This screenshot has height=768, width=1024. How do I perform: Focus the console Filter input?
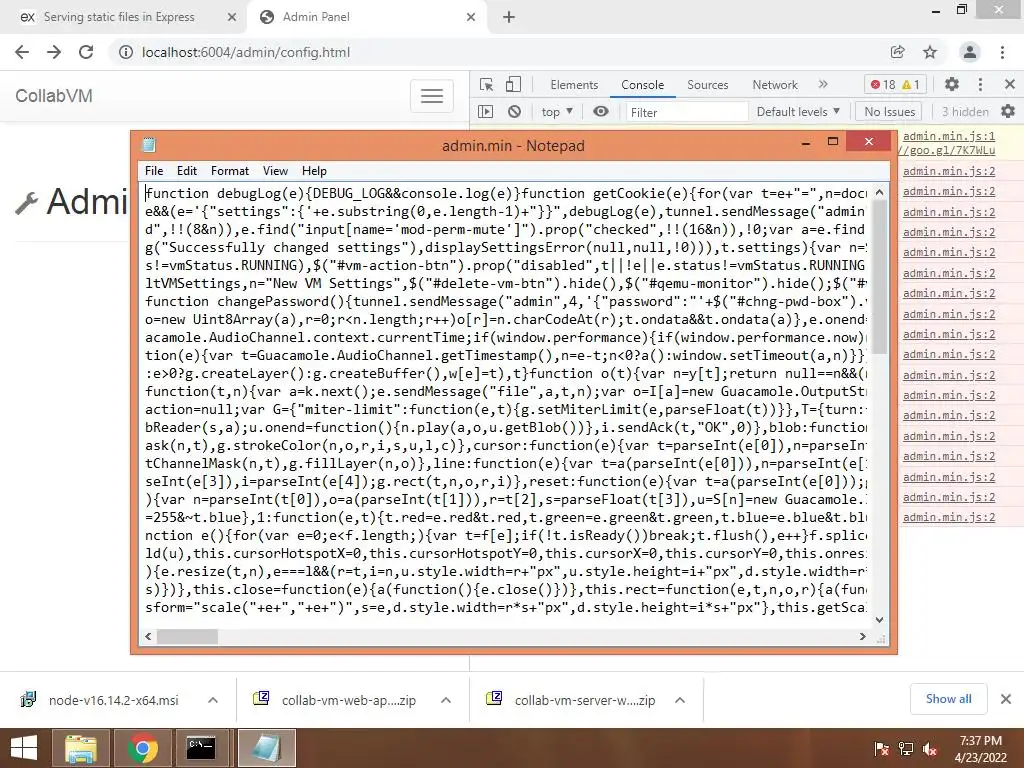click(687, 112)
